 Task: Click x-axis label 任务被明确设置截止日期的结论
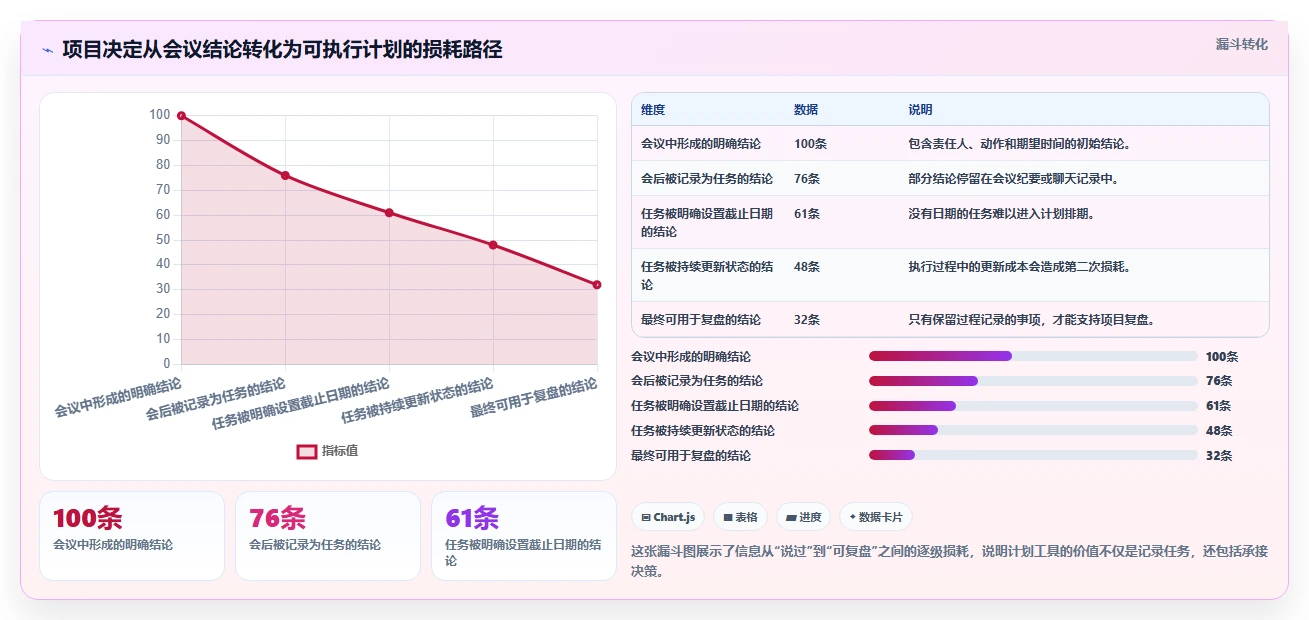[301, 404]
